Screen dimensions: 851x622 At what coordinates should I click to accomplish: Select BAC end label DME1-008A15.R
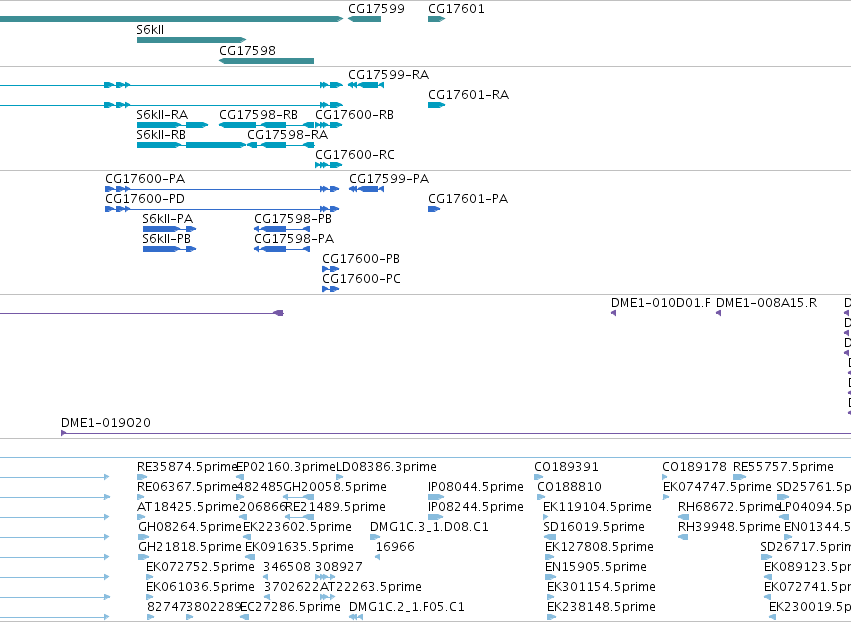(766, 303)
